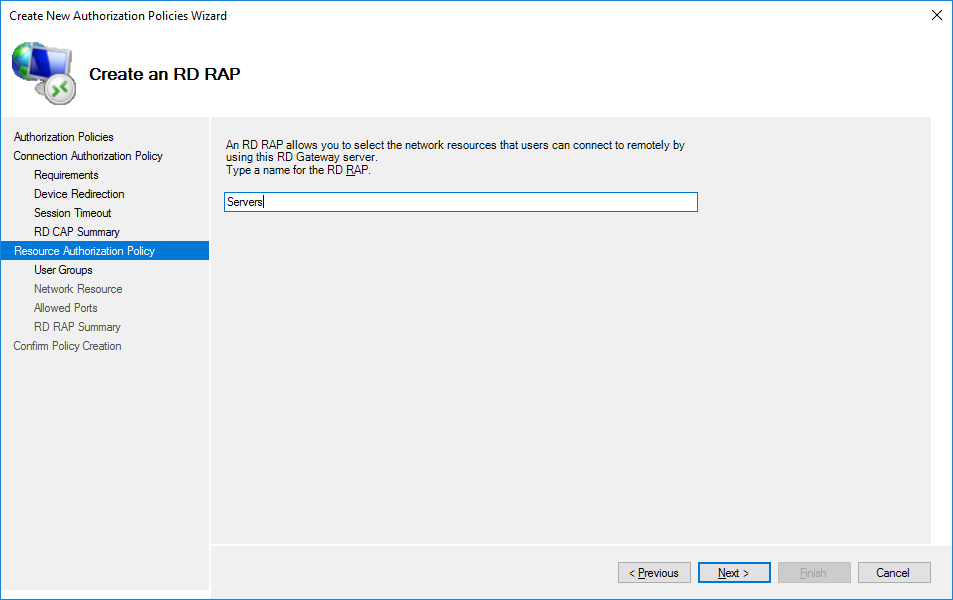Screen dimensions: 953x600
Task: Jump to Device Redirection step
Action: pyautogui.click(x=79, y=194)
